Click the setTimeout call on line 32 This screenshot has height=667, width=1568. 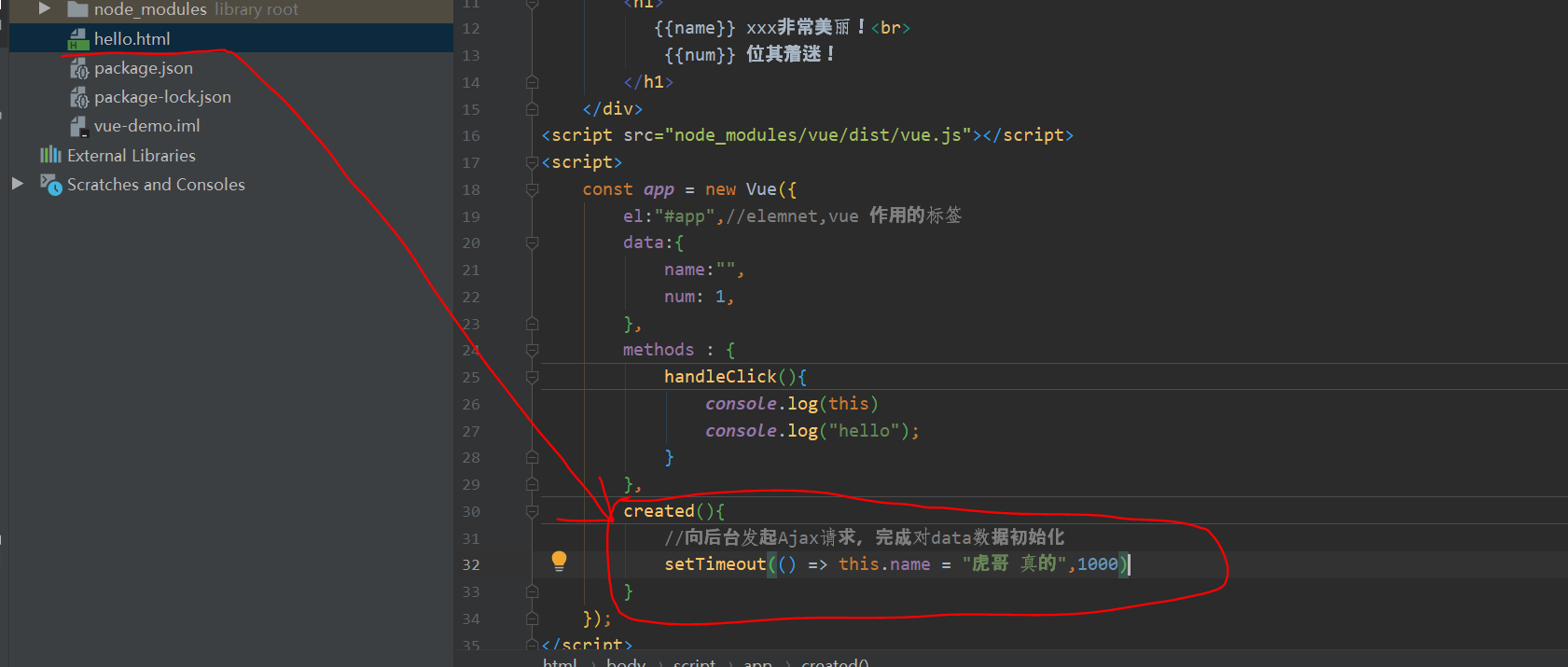point(715,564)
